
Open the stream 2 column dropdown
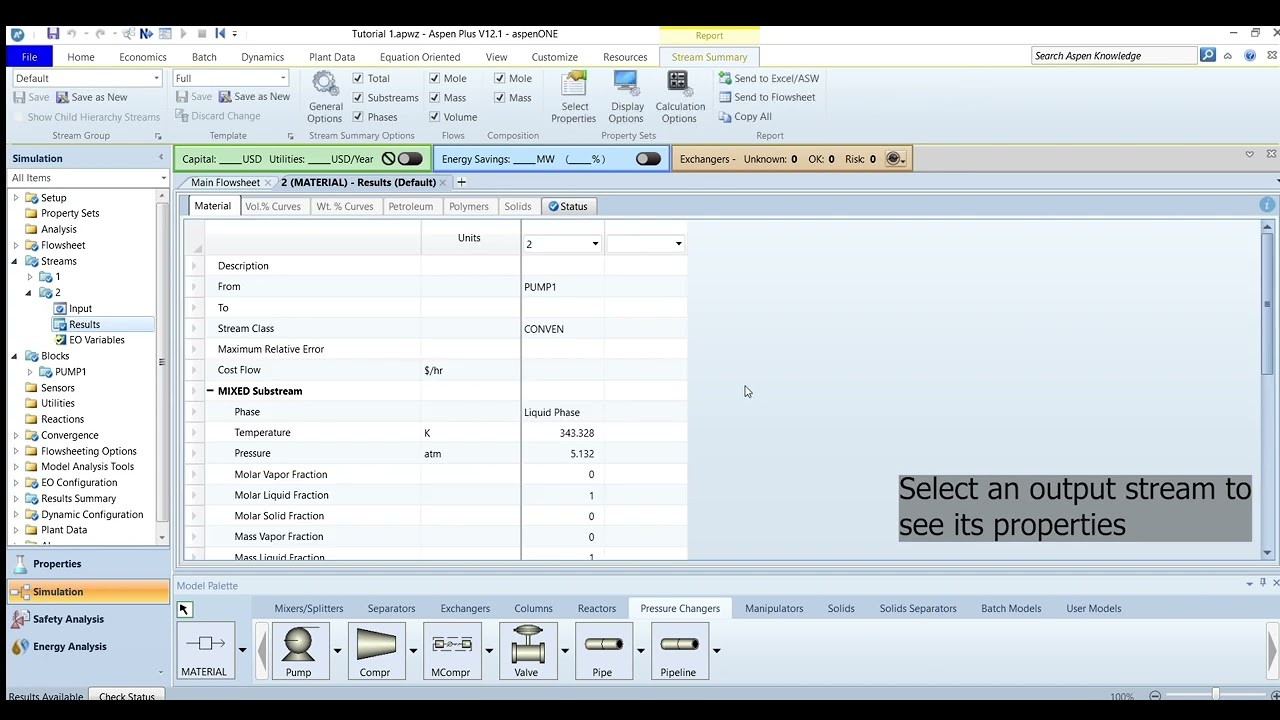point(595,244)
